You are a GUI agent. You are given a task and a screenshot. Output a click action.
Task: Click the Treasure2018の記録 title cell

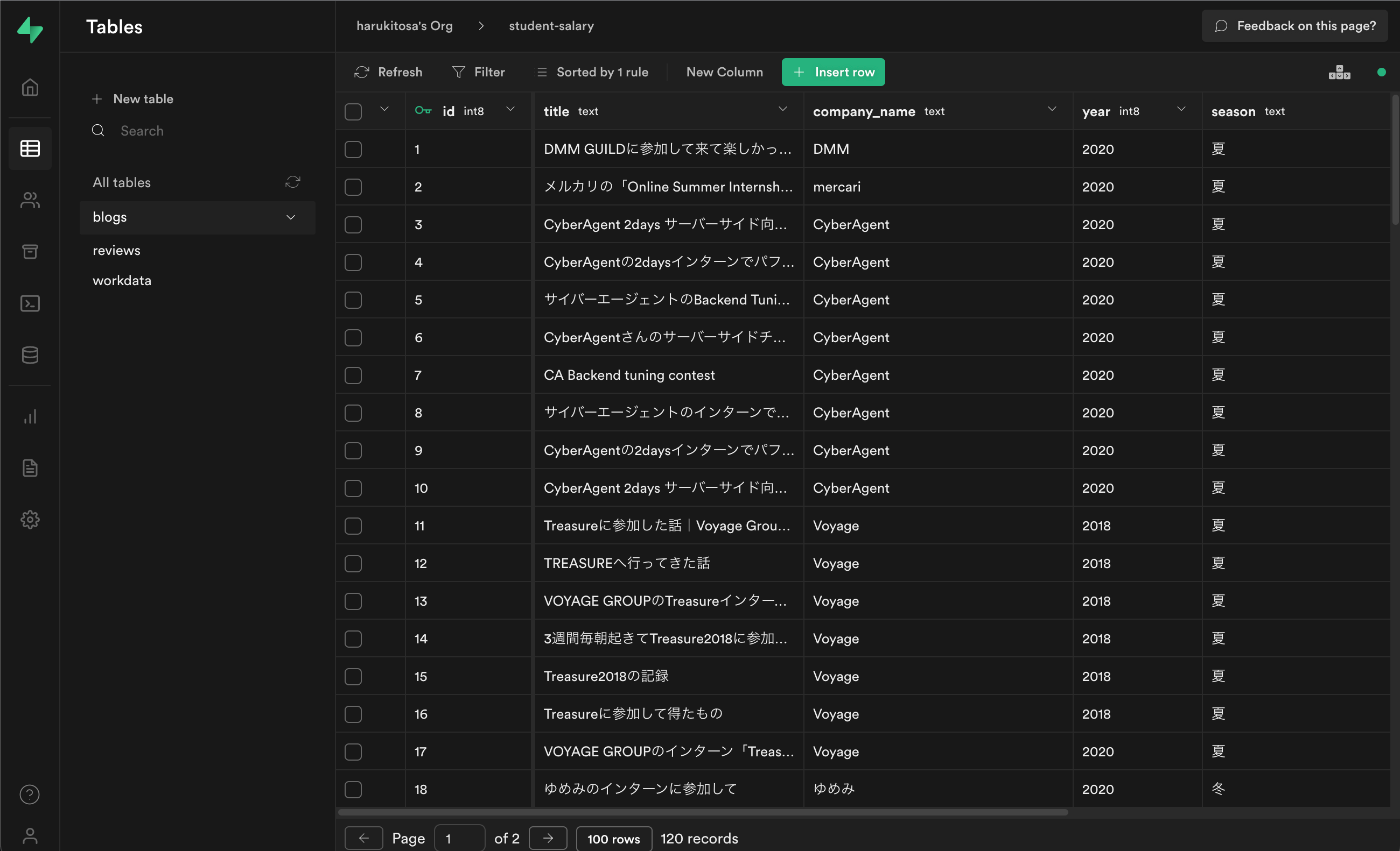669,676
